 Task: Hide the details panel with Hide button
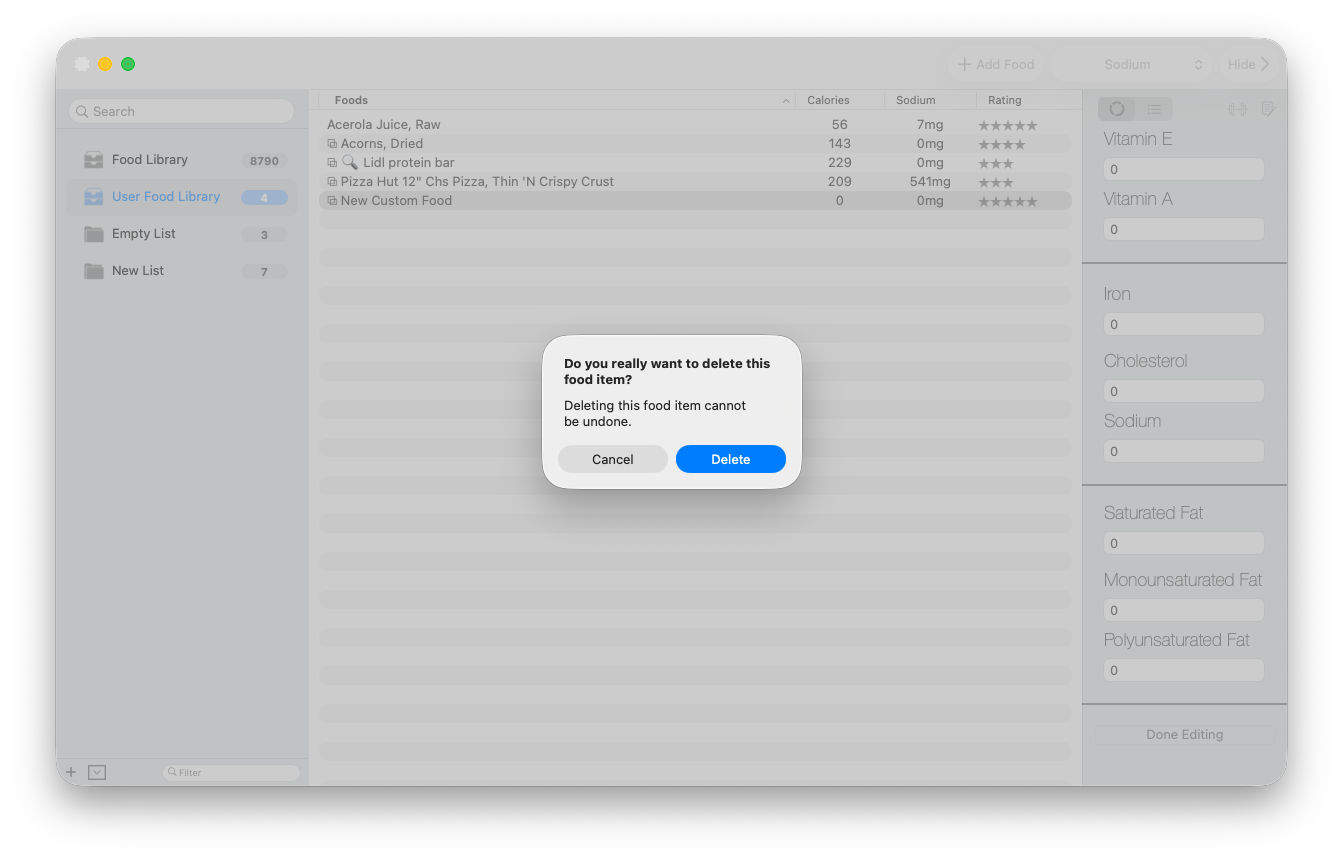click(x=1249, y=64)
